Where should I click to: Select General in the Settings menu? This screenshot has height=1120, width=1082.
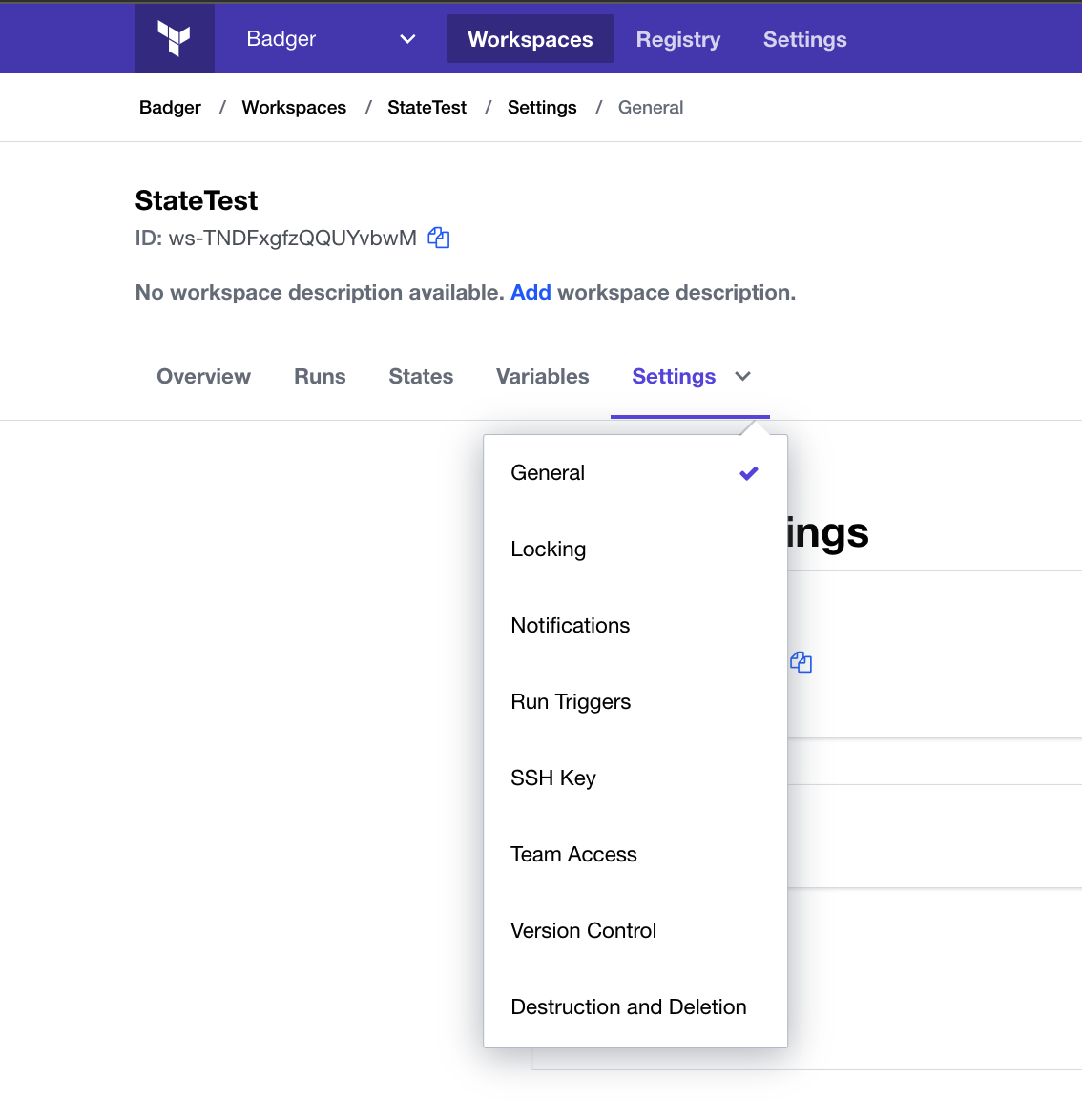click(x=548, y=473)
